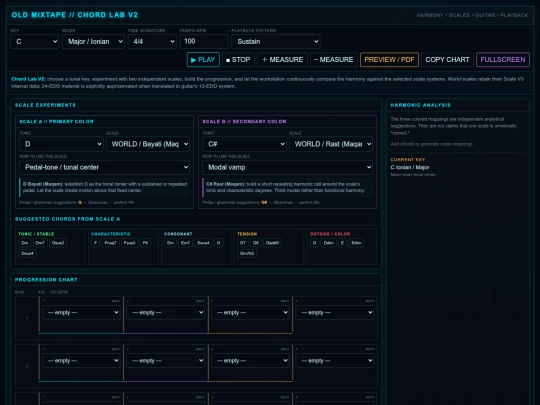Screen dimensions: 540x405
Task: Open the Mode dropdown showing Major / Ionian
Action: click(x=93, y=42)
